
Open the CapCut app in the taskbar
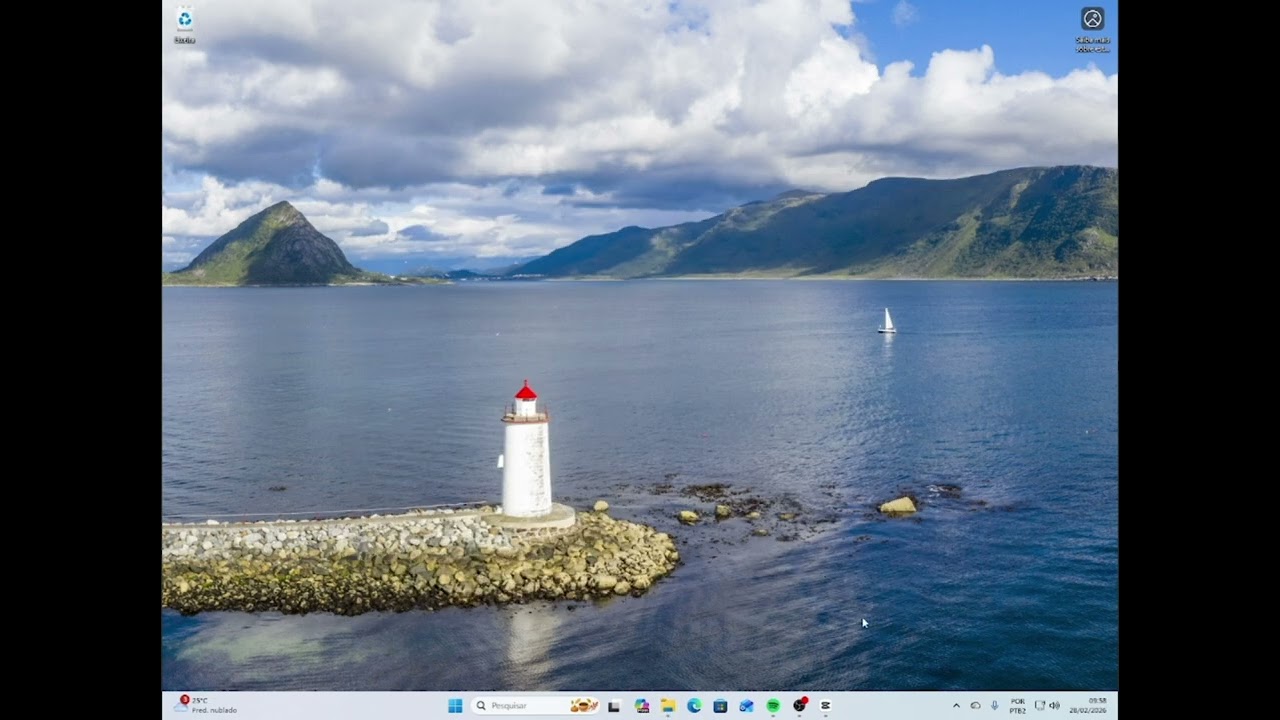click(x=825, y=705)
